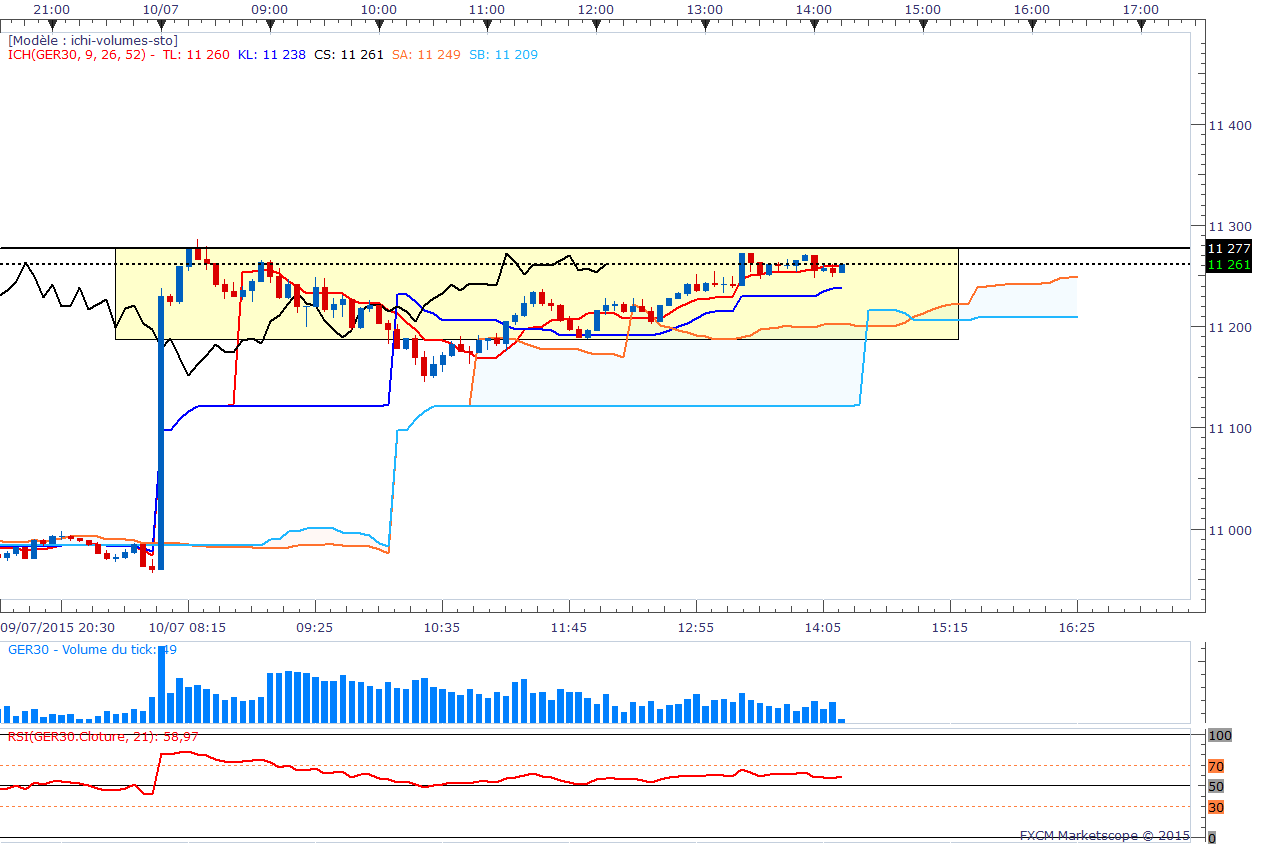Screen dimensions: 1263x844
Task: Click the 'SA: 11 249' Senkou A value
Action: 426,54
